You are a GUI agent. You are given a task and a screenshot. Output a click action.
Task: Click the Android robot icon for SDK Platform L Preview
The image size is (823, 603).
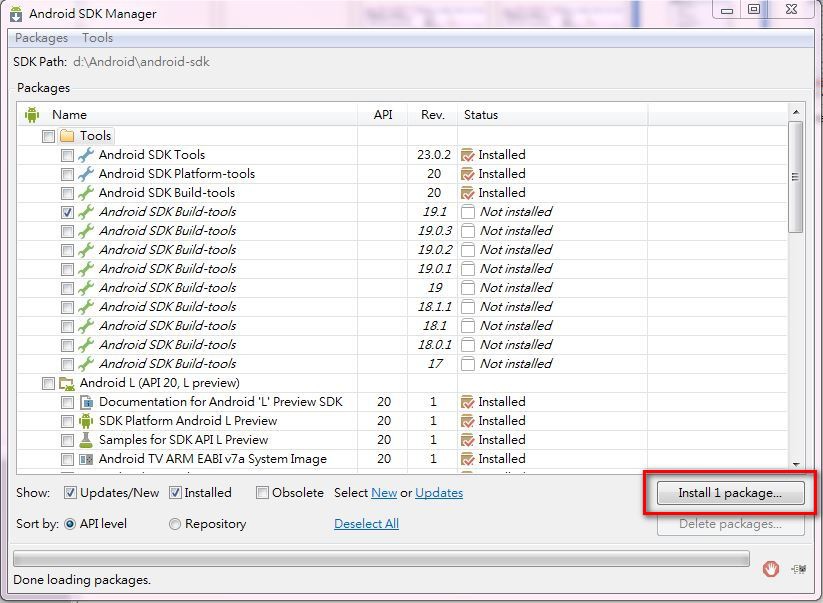86,421
